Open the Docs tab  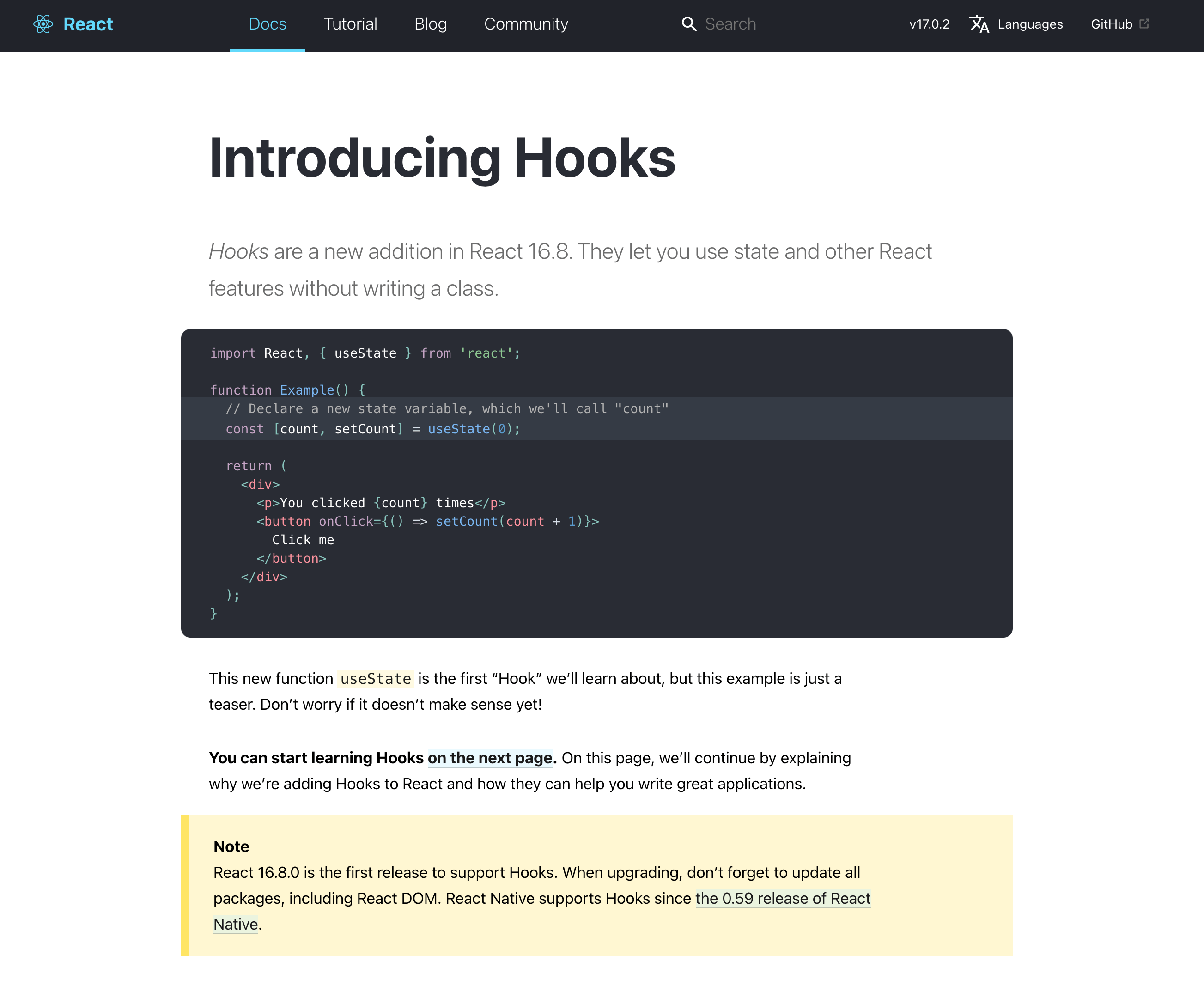(268, 24)
